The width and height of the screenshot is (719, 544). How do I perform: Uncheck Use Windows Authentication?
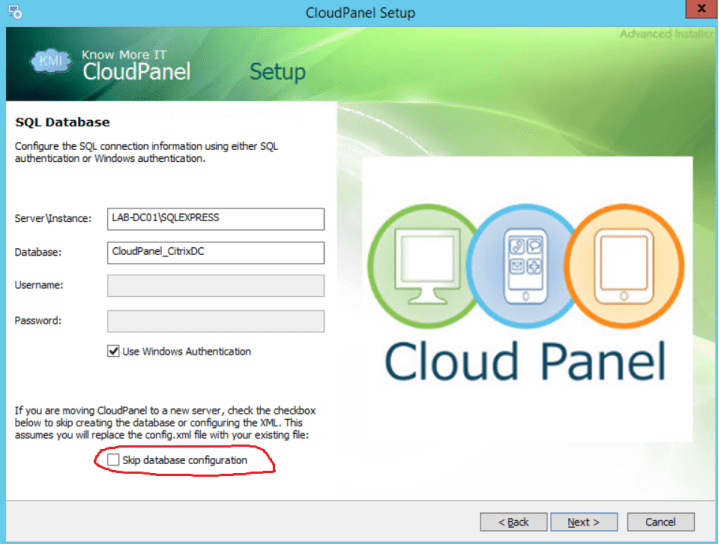click(x=113, y=351)
